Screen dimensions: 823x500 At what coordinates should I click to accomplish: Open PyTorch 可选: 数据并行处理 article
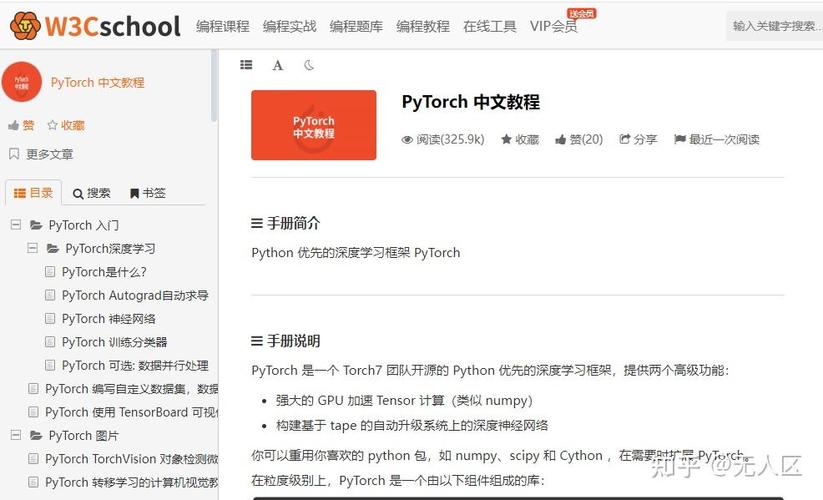click(135, 365)
